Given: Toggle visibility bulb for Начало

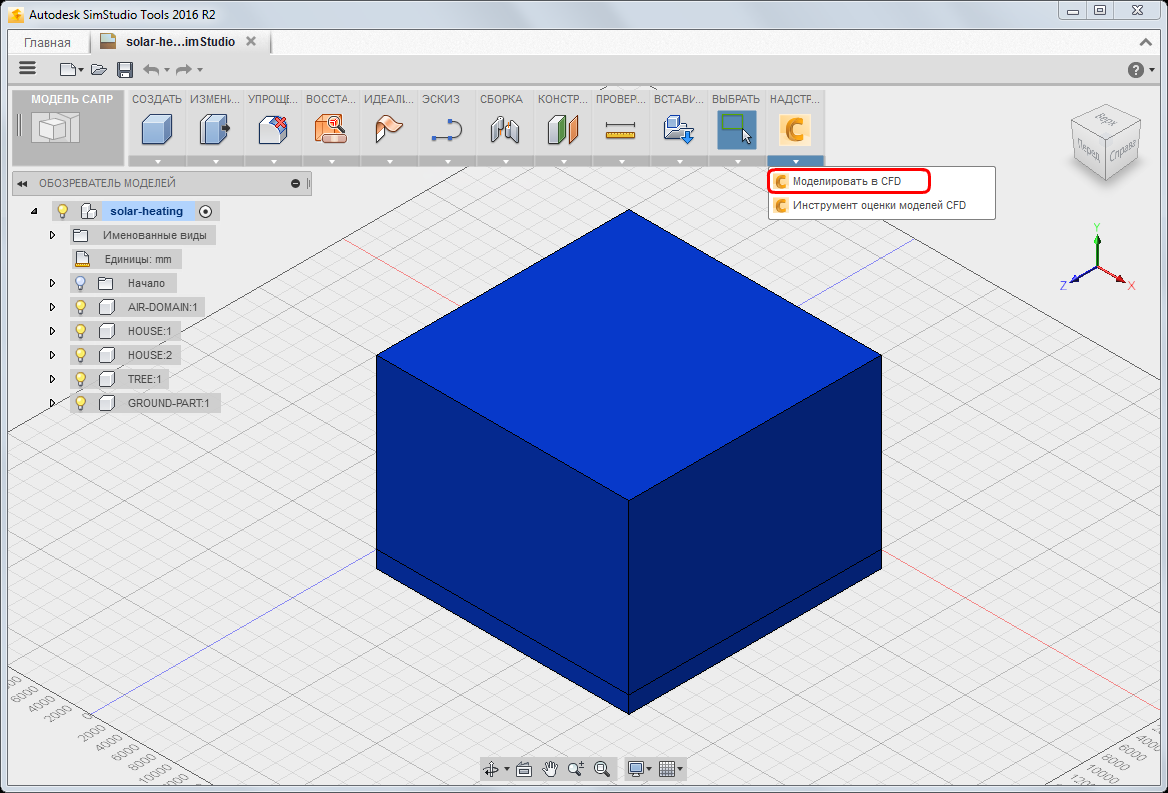Looking at the screenshot, I should click(x=80, y=283).
